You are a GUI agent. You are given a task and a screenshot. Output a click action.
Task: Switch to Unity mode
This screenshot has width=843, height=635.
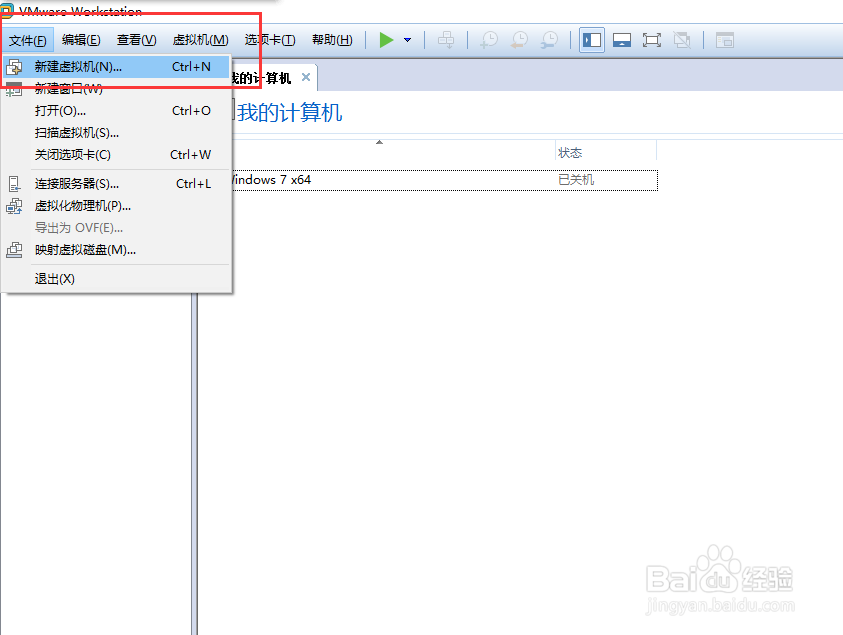(x=682, y=40)
